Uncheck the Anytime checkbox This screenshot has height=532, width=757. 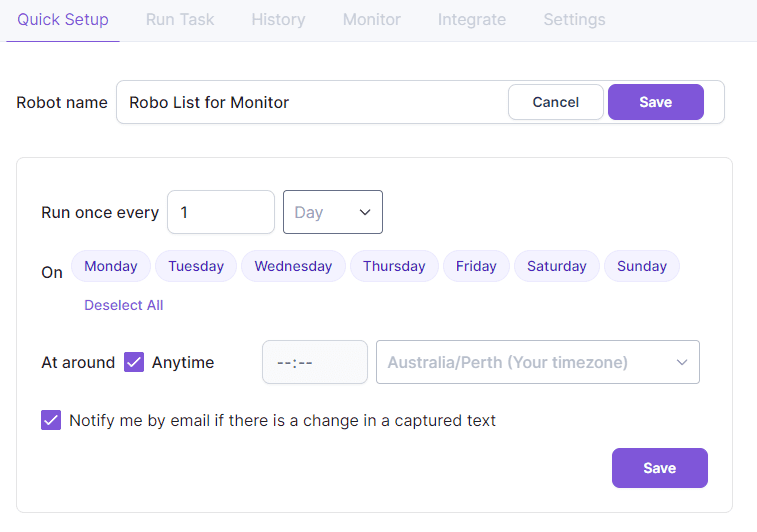click(x=134, y=362)
